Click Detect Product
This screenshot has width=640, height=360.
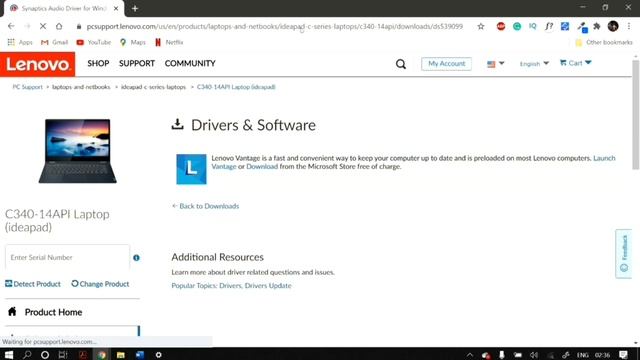[x=33, y=284]
